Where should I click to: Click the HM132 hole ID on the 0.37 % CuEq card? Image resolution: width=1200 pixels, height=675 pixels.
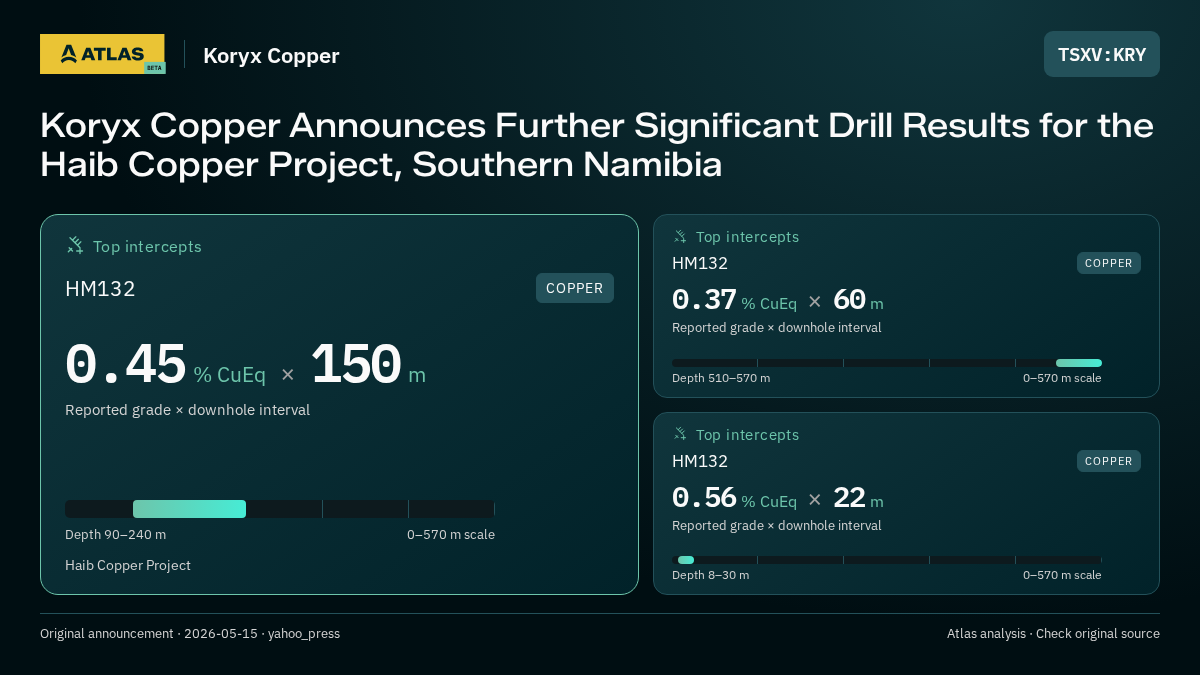coord(700,263)
